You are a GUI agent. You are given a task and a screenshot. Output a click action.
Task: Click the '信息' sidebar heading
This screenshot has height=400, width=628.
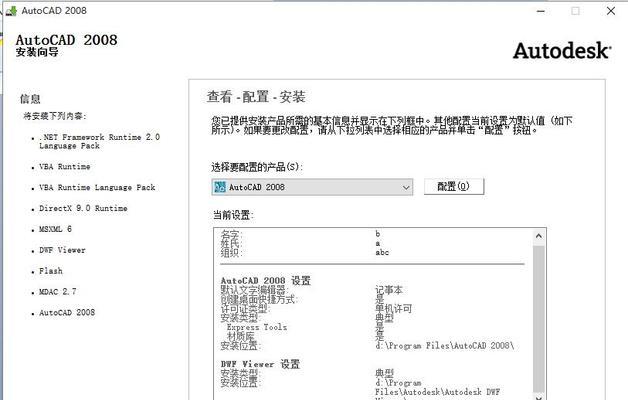click(x=30, y=99)
